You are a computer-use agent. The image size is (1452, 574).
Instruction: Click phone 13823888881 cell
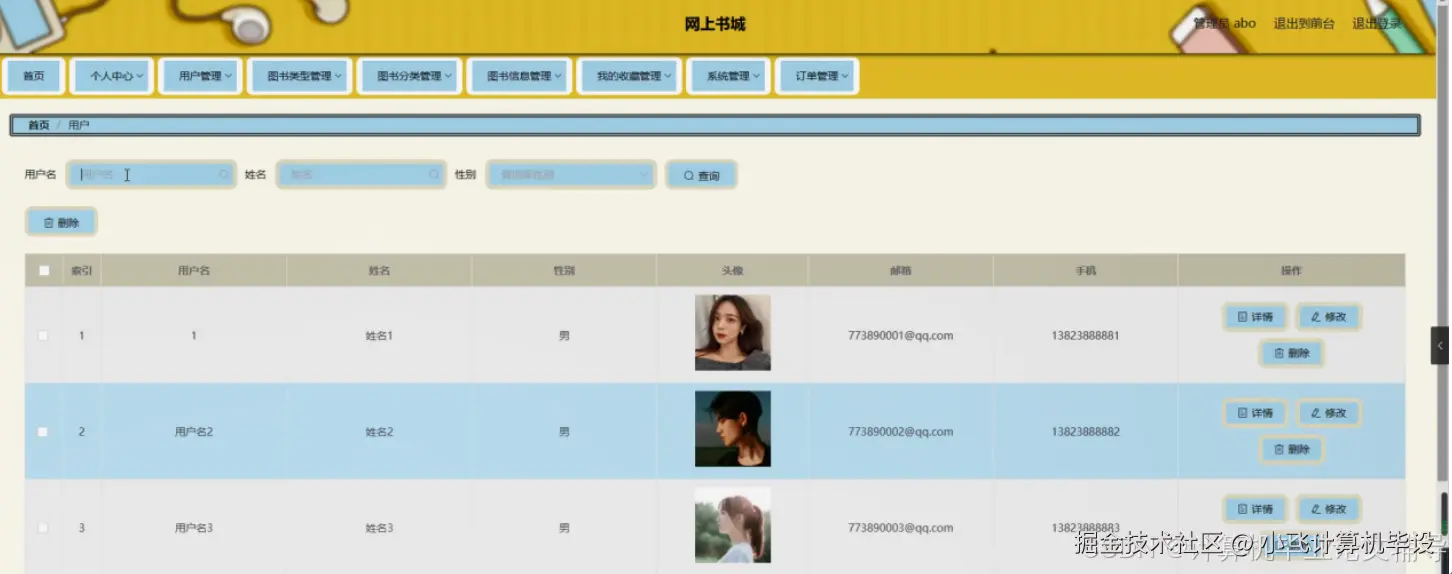point(1085,336)
